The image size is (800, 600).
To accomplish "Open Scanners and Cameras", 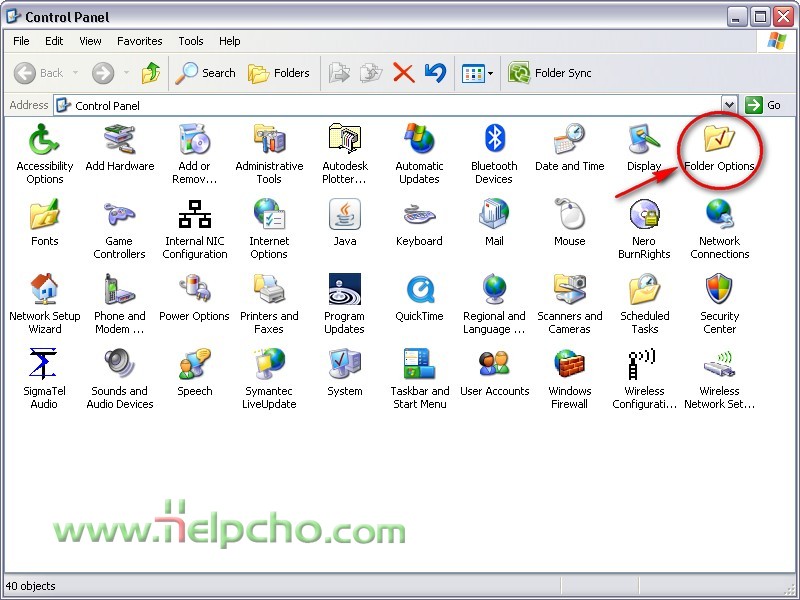I will [569, 304].
